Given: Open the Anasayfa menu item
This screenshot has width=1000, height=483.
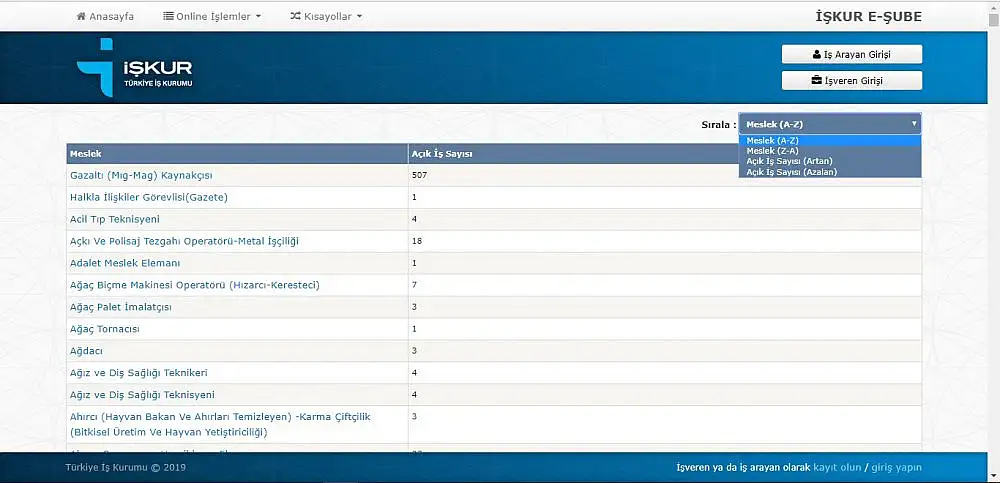Looking at the screenshot, I should point(105,17).
